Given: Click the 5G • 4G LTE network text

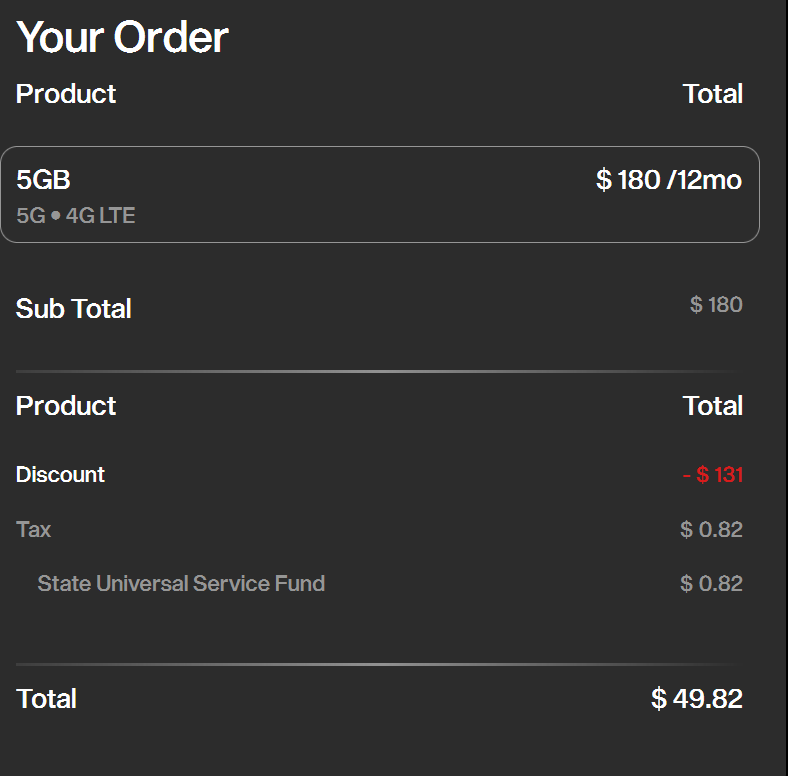Looking at the screenshot, I should pyautogui.click(x=76, y=215).
